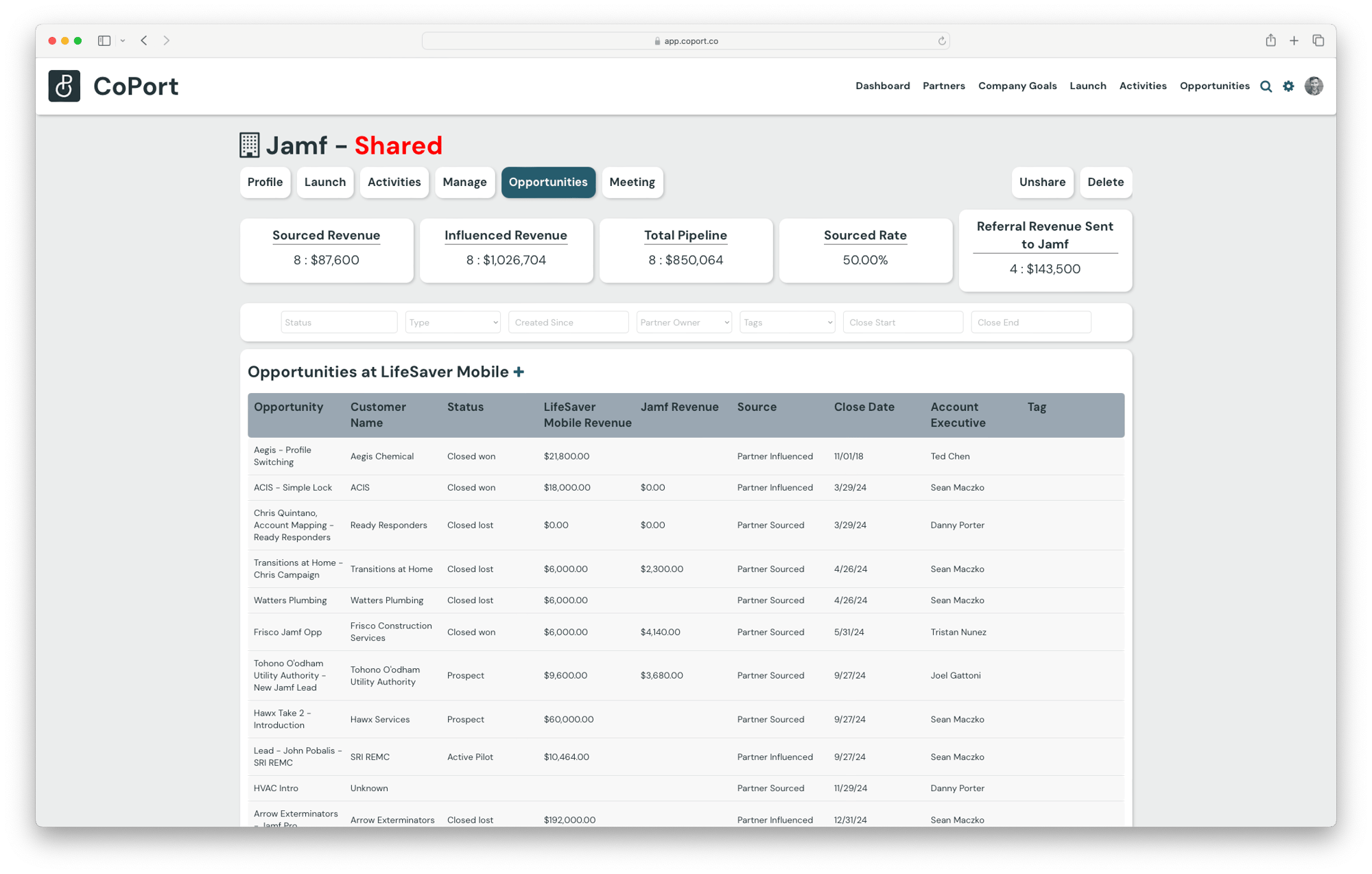The image size is (1372, 874).
Task: Click the Delete button
Action: pos(1105,181)
